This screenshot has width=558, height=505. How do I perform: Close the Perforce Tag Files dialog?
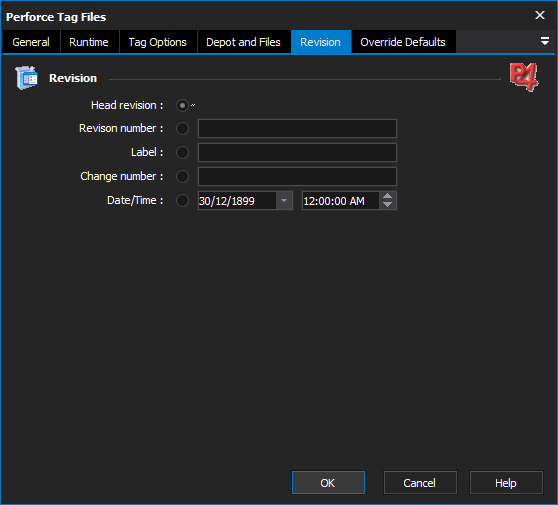coord(540,15)
